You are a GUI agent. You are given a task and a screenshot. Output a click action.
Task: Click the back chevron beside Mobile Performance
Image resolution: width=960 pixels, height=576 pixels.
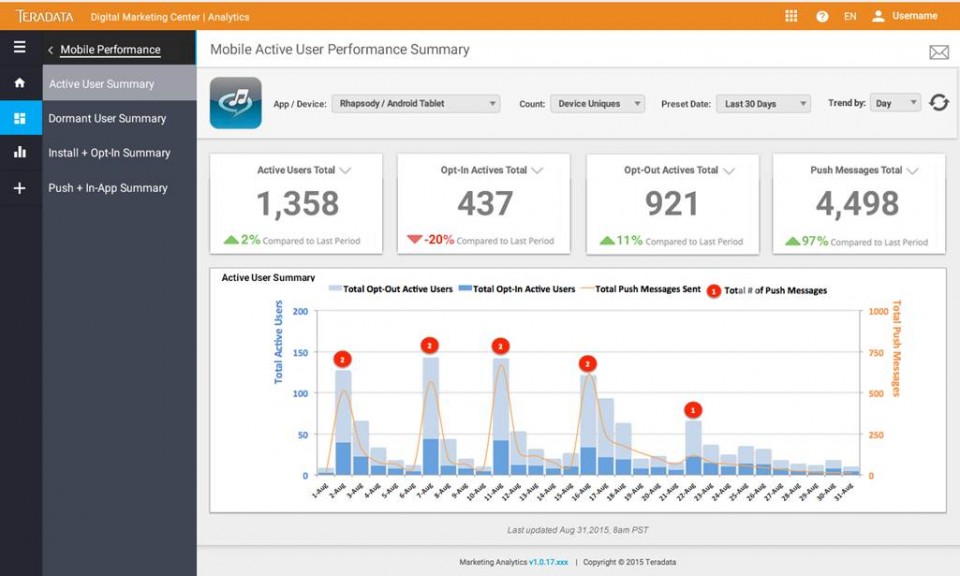click(51, 50)
